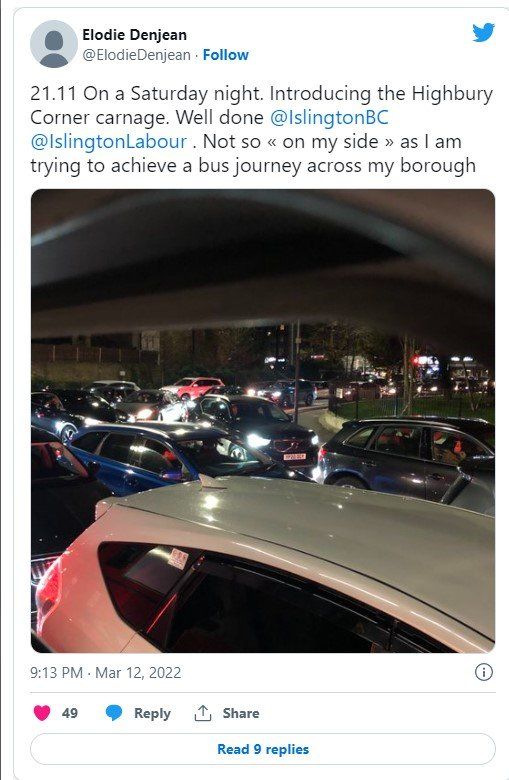Open Elodie Denjean's profile avatar

click(54, 44)
